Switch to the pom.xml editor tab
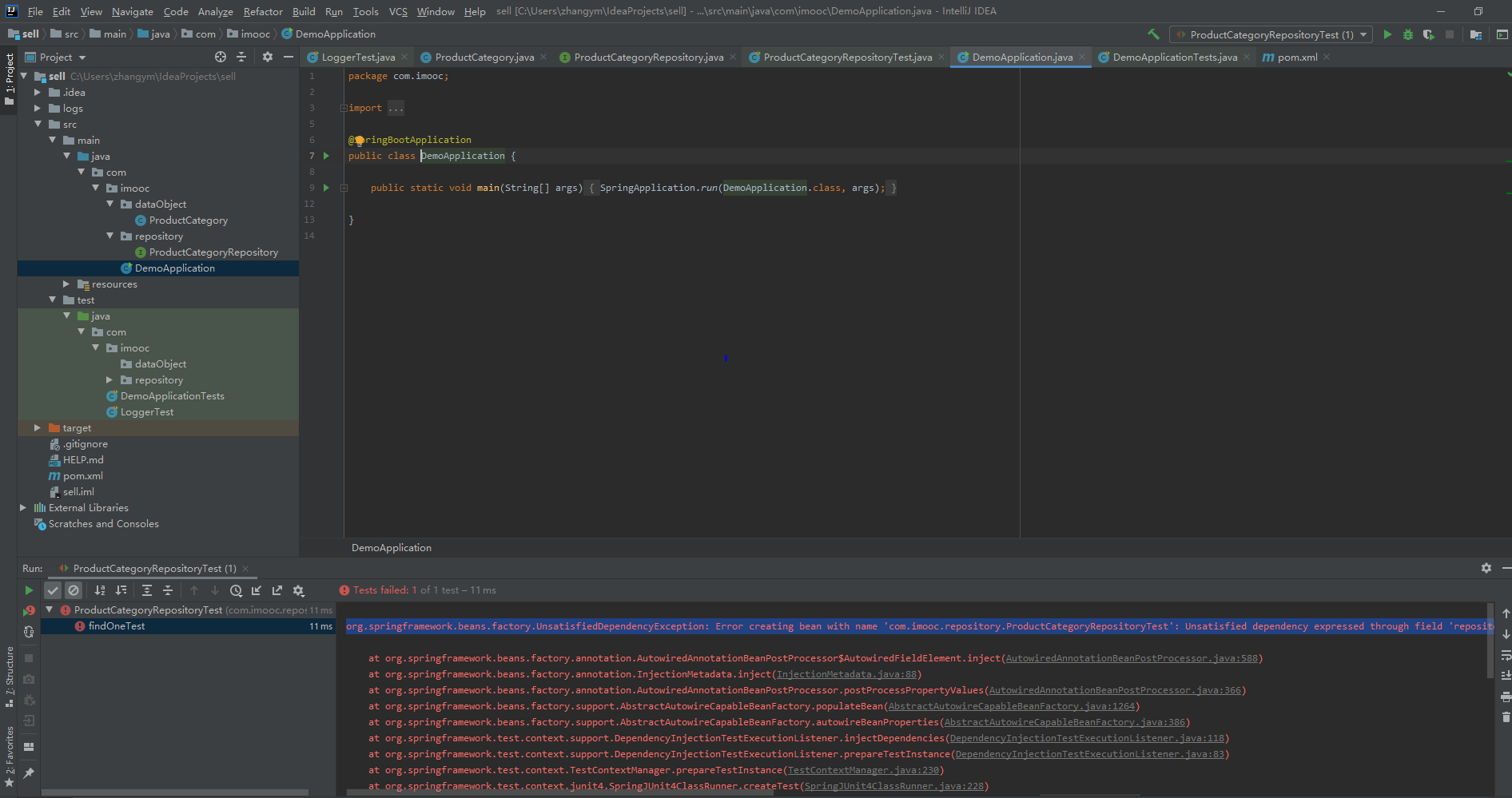The image size is (1512, 798). coord(1297,57)
